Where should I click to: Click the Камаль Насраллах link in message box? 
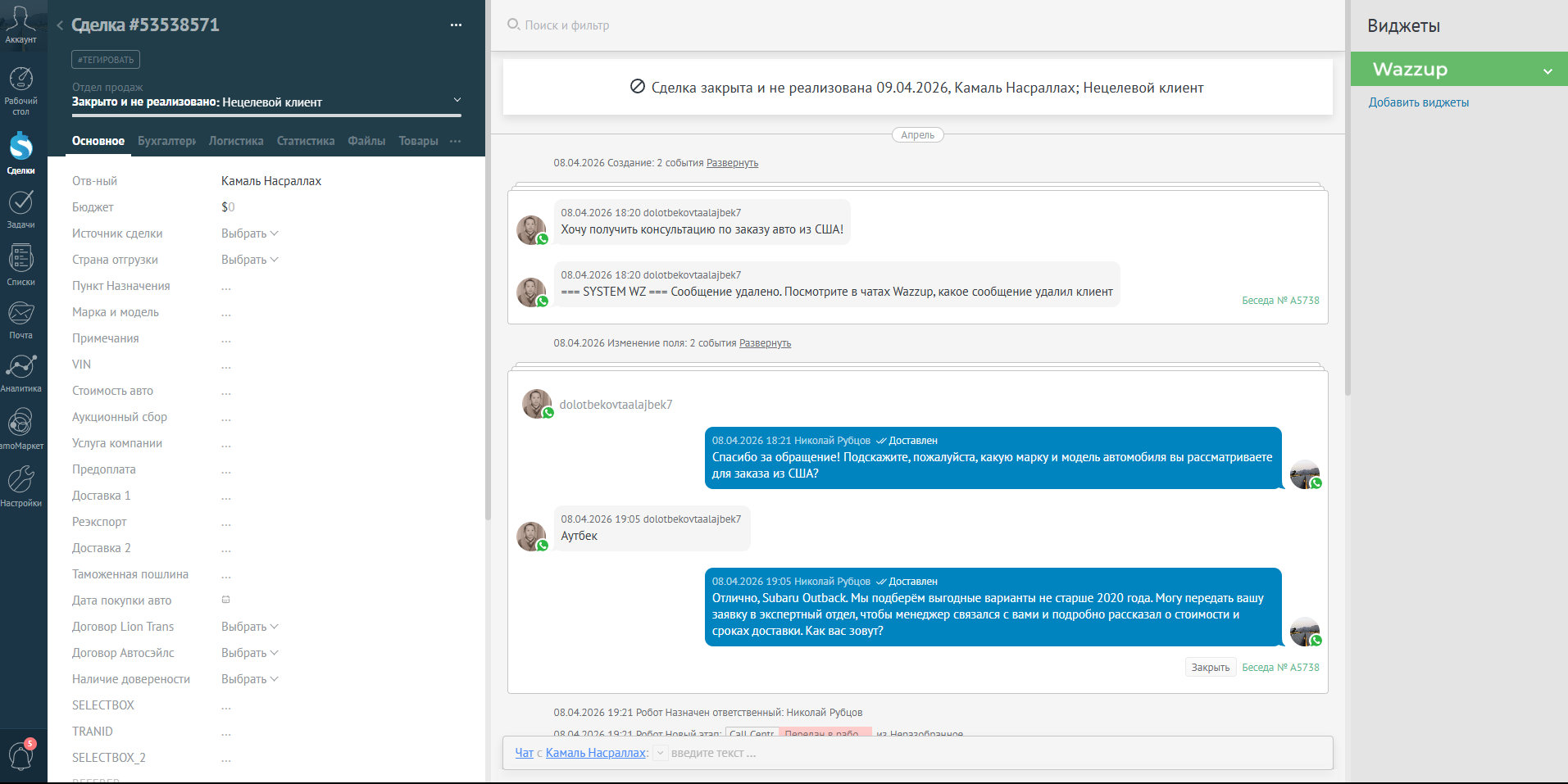pos(596,753)
